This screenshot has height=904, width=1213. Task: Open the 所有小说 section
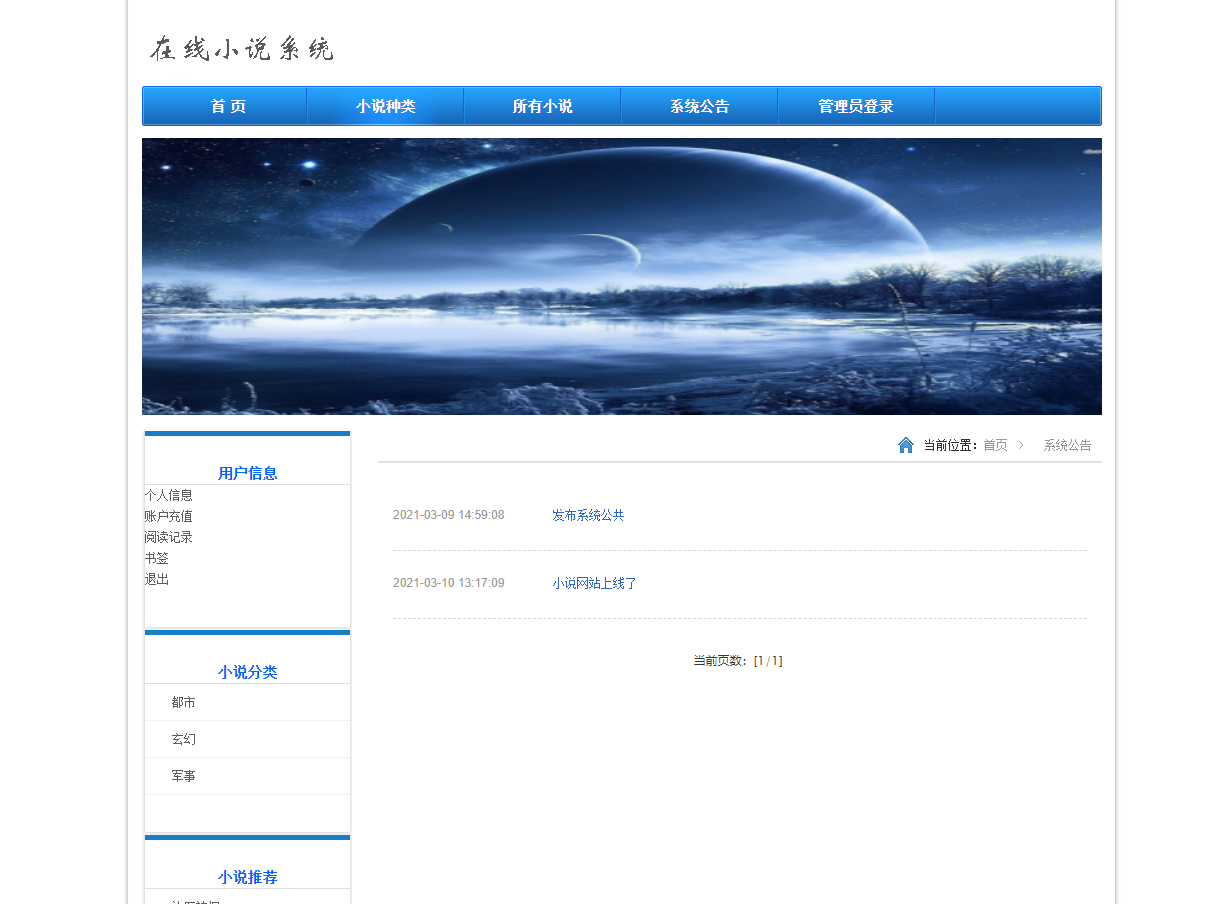click(x=542, y=105)
